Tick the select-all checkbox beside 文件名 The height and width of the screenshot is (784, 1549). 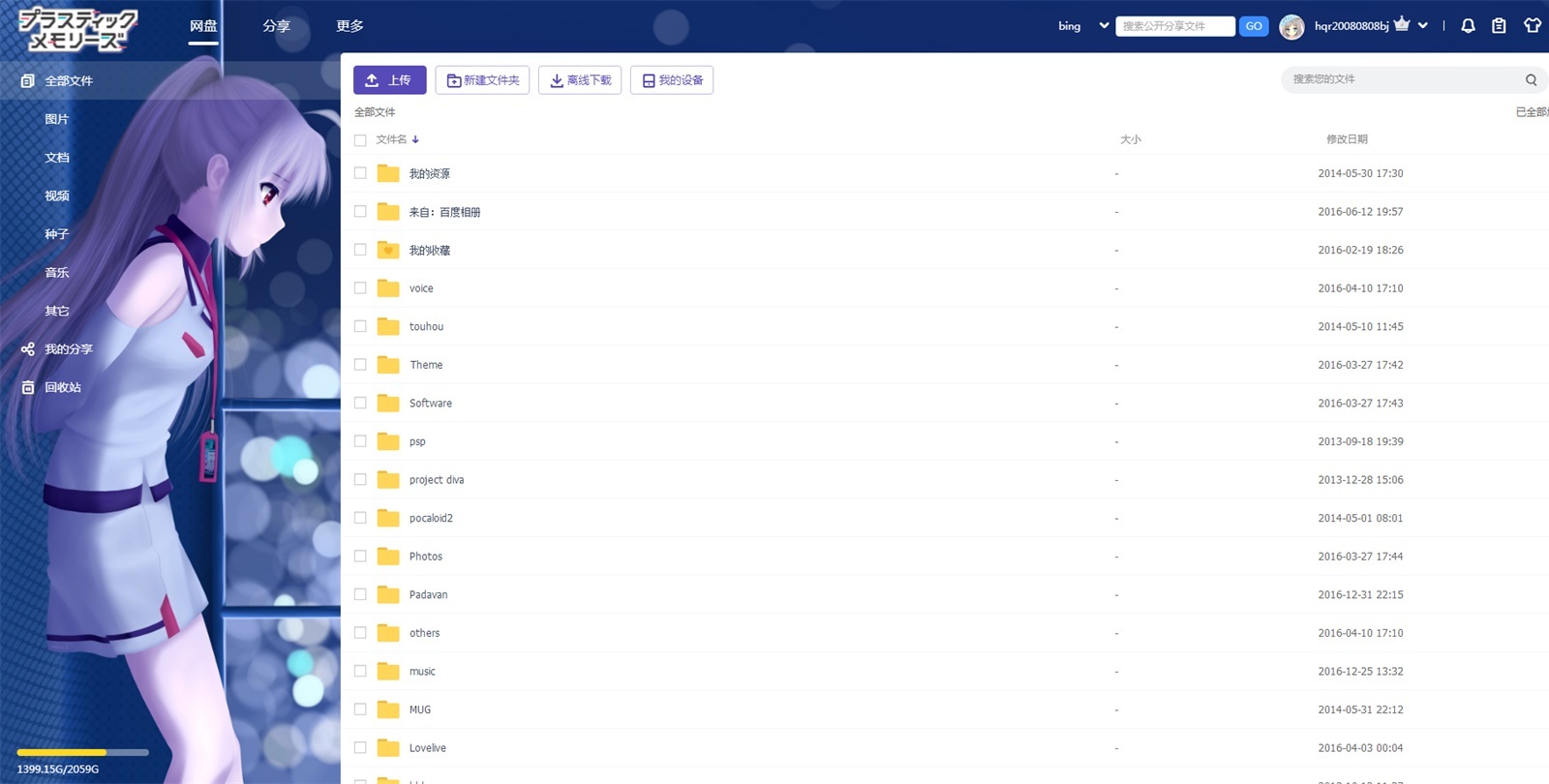point(360,140)
